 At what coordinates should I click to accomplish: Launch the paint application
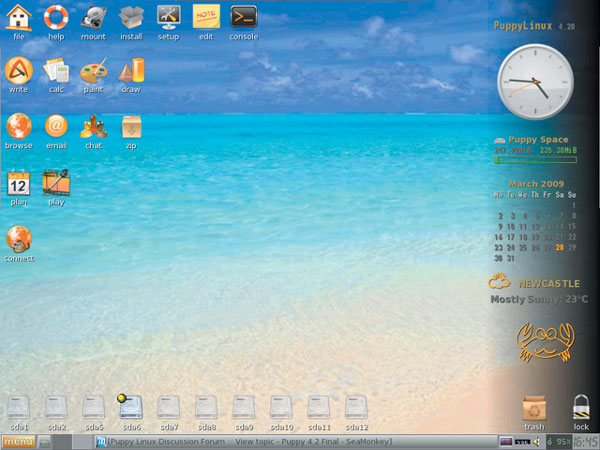[93, 72]
